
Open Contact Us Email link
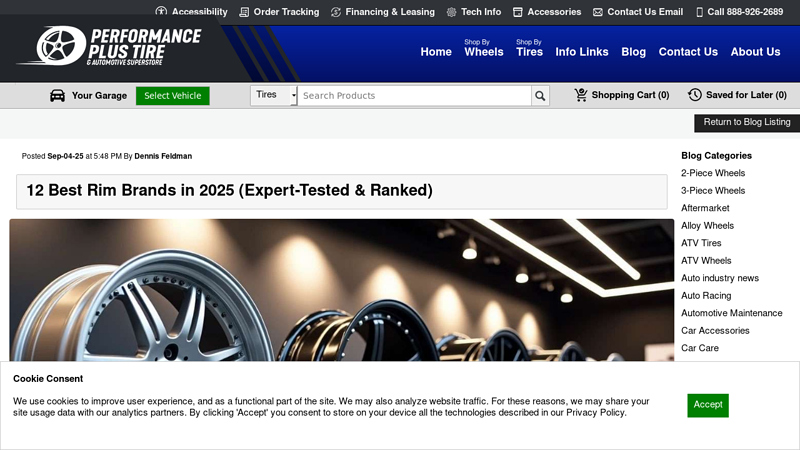coord(645,12)
